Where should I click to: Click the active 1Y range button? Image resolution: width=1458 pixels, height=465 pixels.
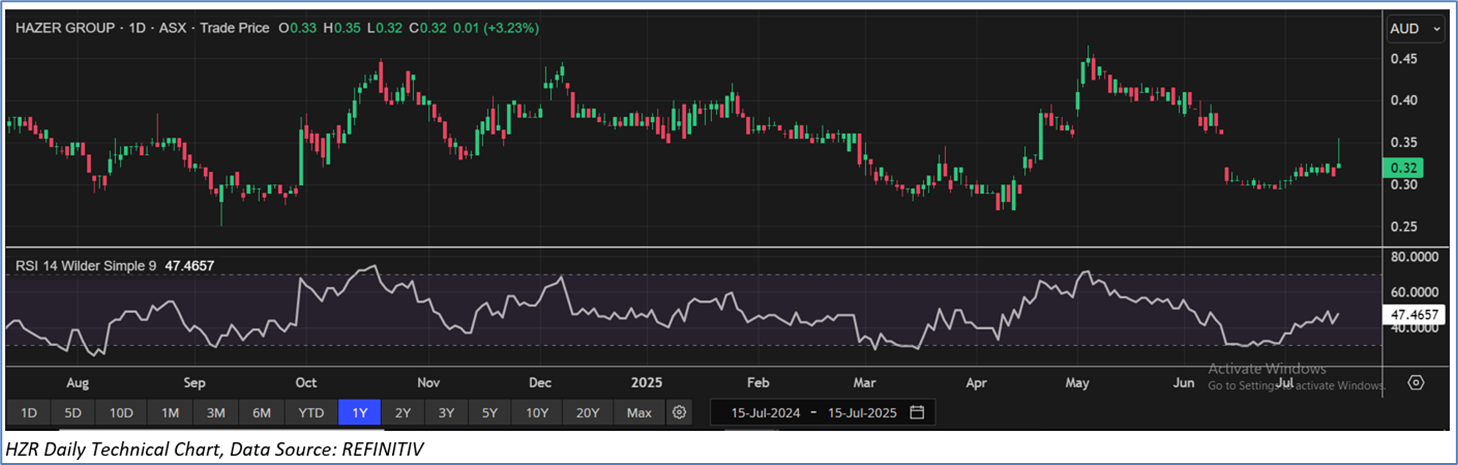click(359, 412)
